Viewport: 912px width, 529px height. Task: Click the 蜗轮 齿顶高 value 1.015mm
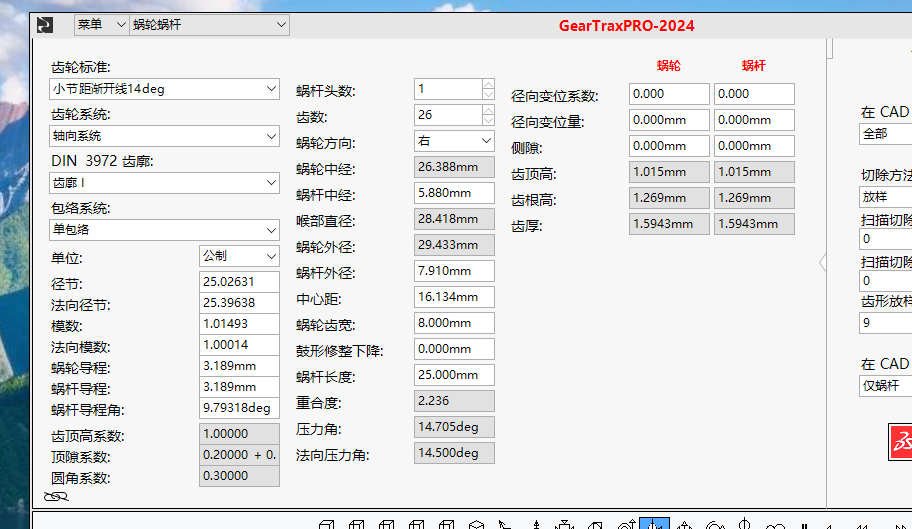pyautogui.click(x=669, y=172)
